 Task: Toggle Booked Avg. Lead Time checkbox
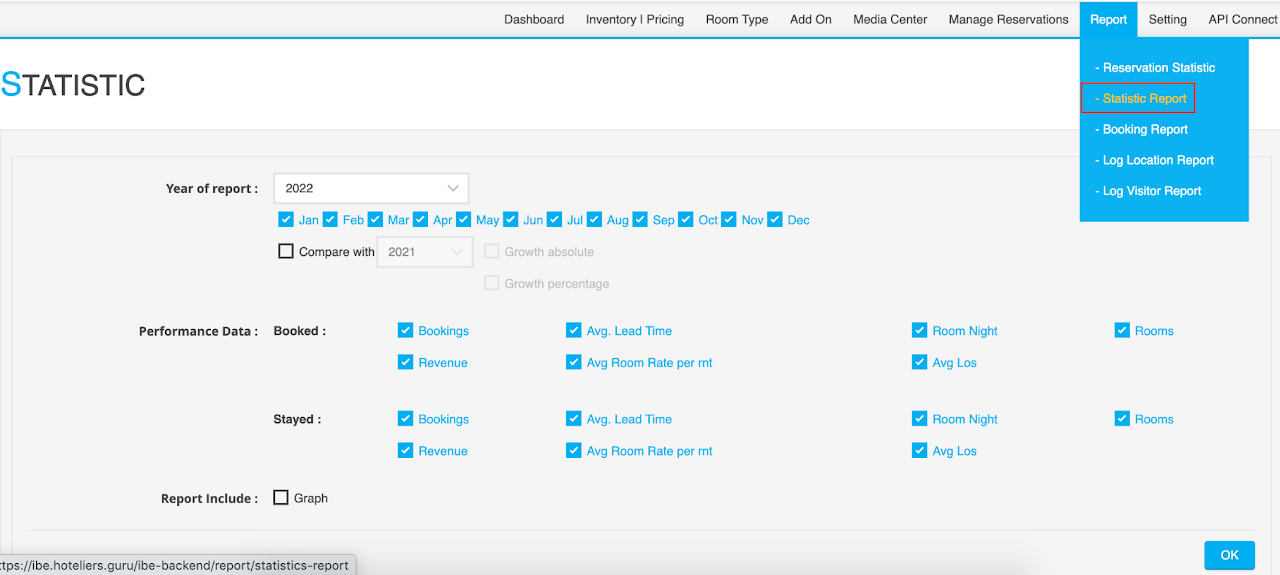click(573, 331)
